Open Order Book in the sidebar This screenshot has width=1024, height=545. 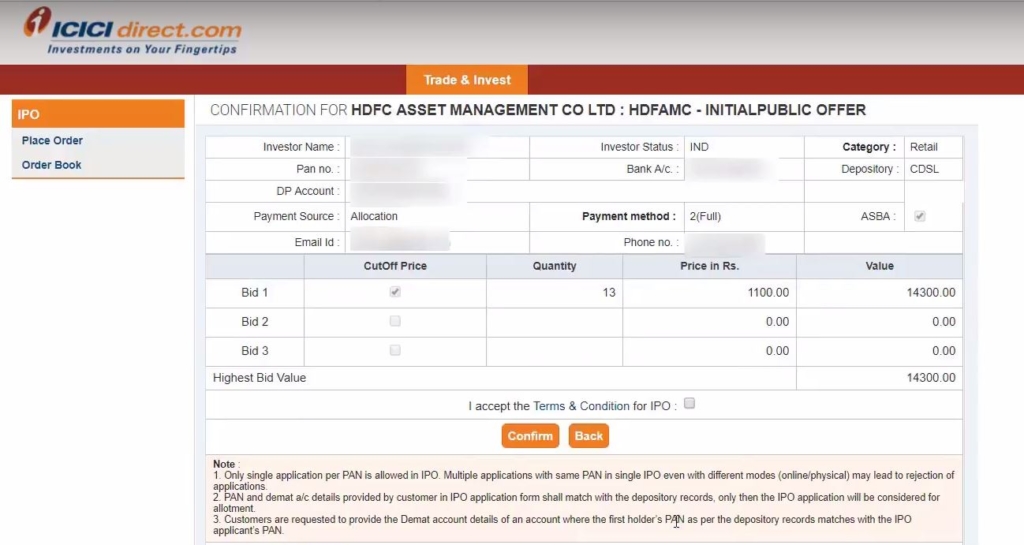52,165
